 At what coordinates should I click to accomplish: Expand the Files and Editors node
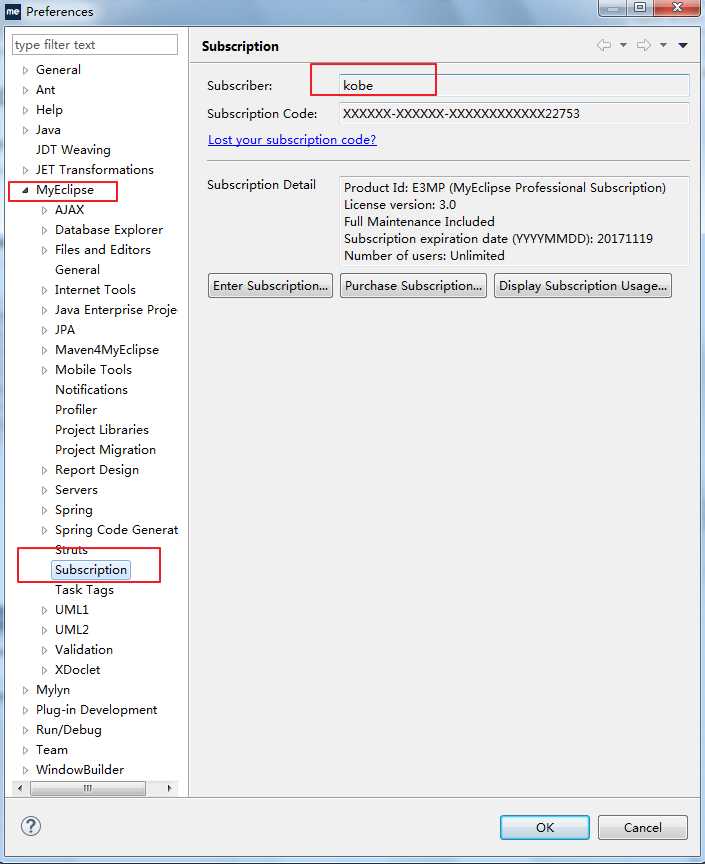pyautogui.click(x=45, y=250)
